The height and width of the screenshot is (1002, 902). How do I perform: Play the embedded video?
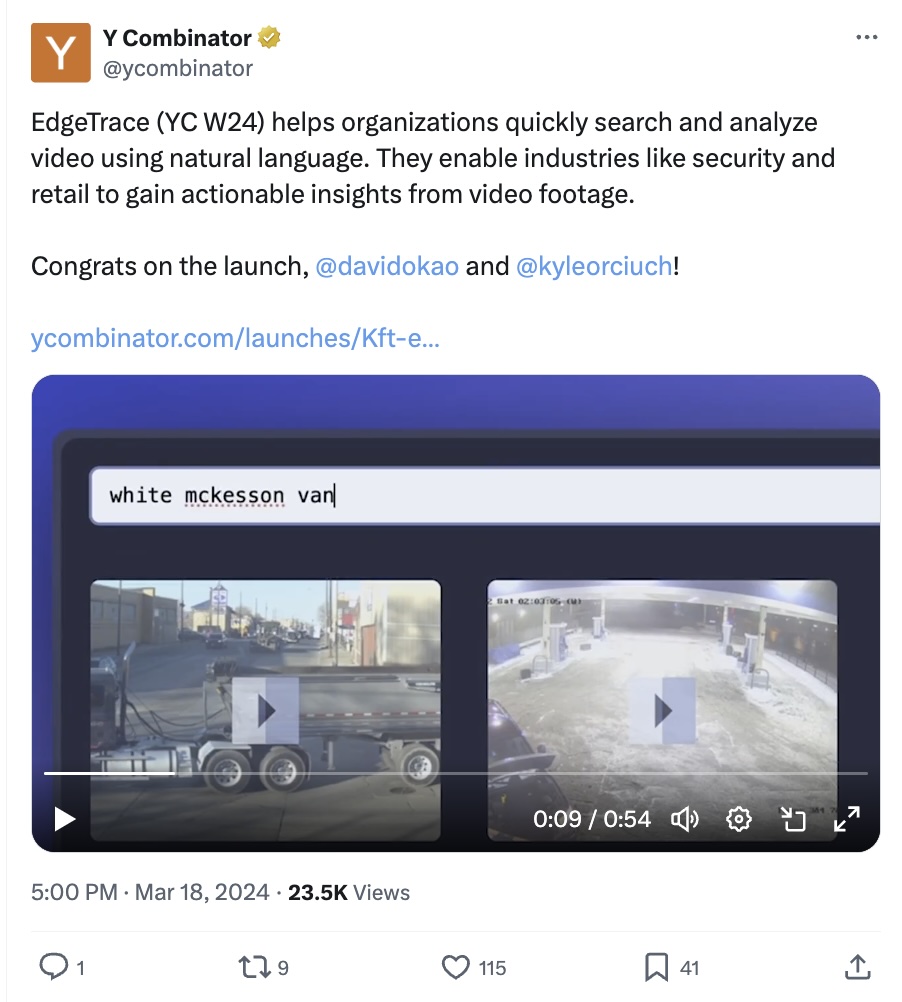(64, 819)
